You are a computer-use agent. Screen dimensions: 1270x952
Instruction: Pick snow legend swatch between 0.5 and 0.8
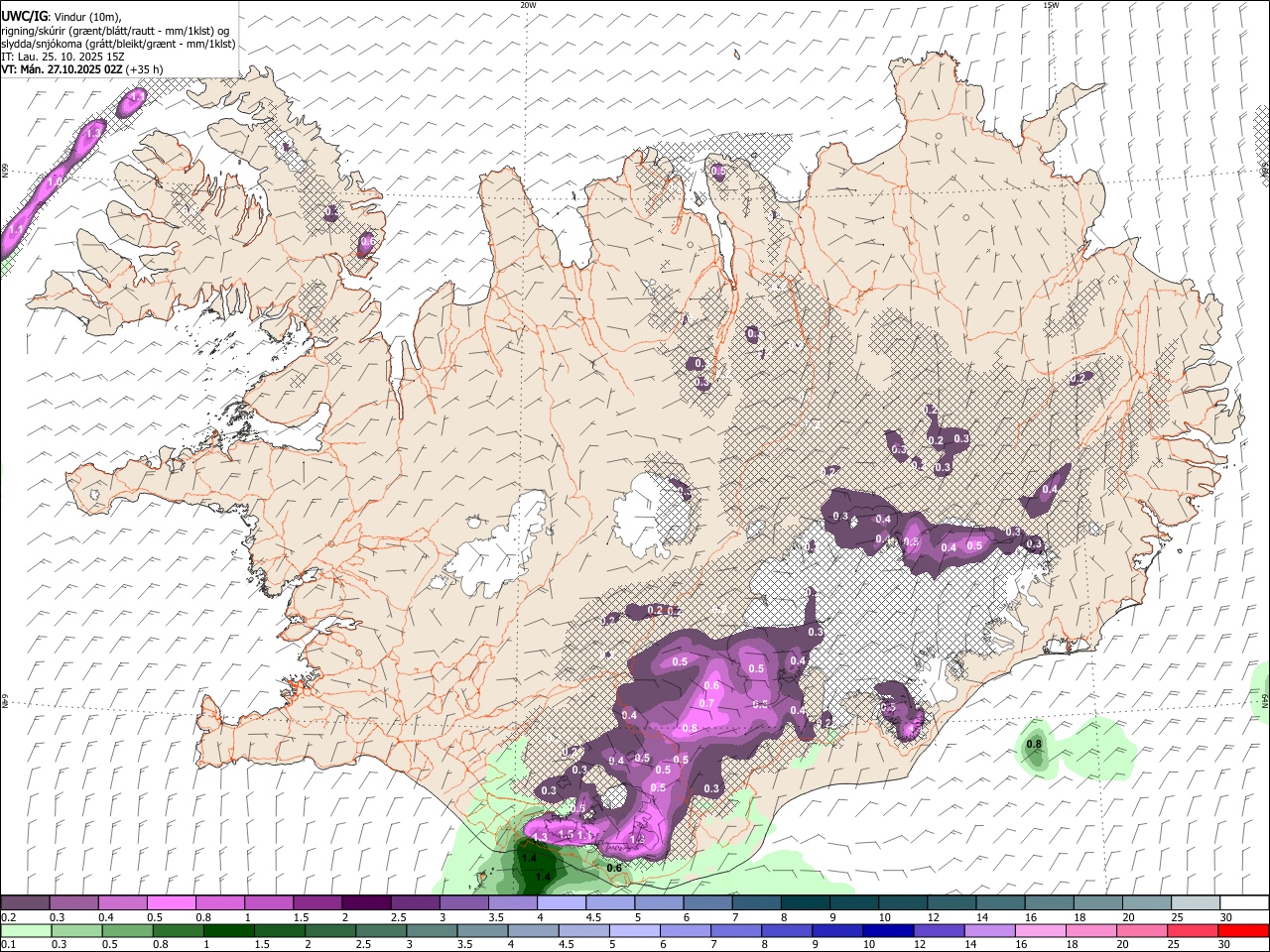[x=171, y=902]
